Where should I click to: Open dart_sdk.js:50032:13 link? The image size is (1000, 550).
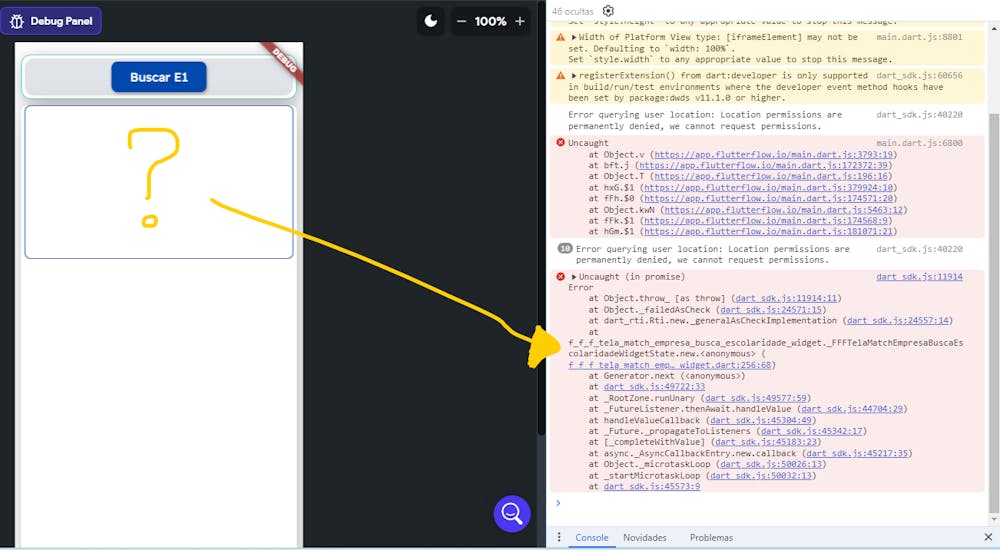(x=761, y=476)
